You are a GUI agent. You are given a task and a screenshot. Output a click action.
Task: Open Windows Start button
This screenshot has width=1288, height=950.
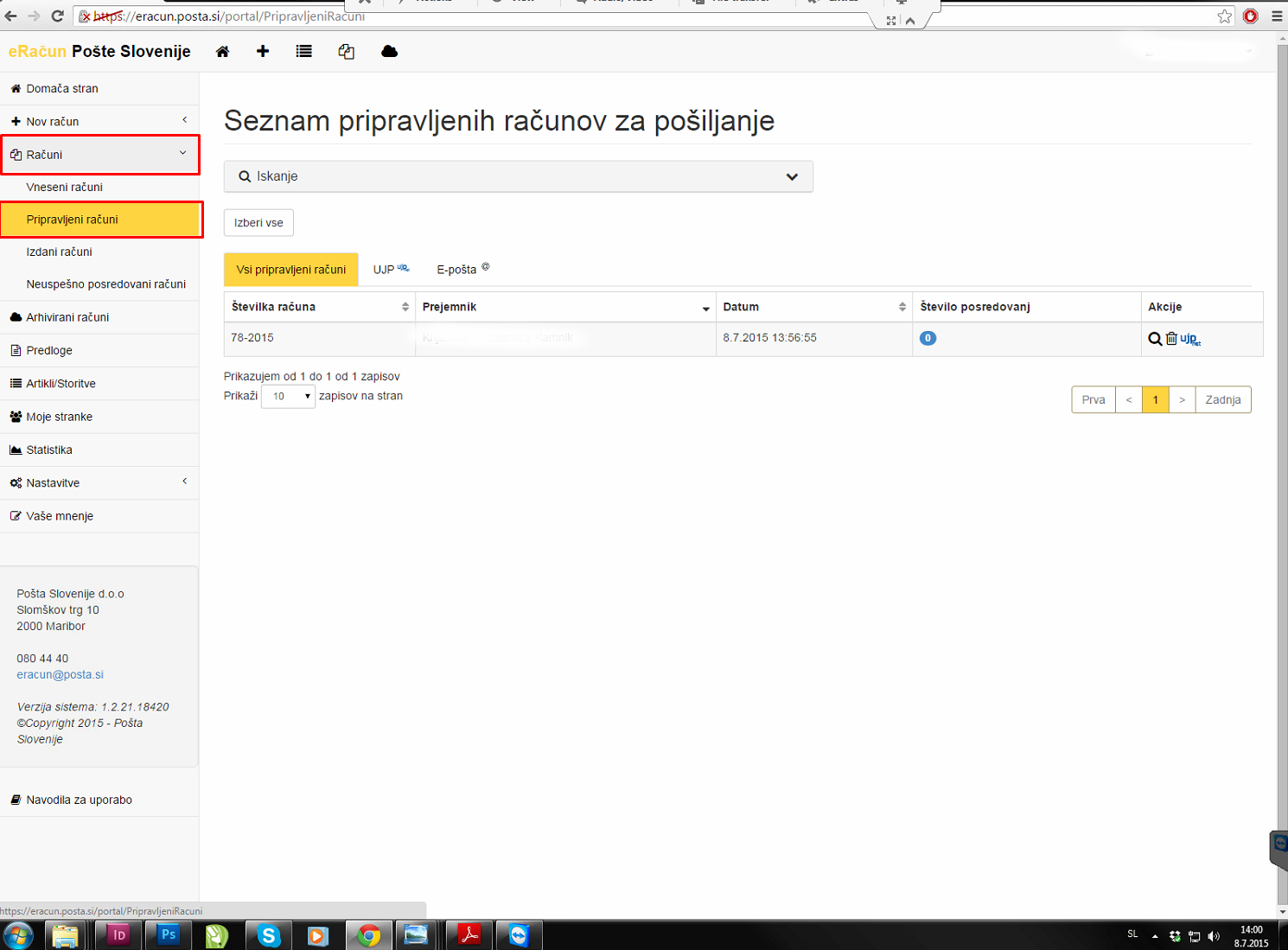[x=18, y=935]
